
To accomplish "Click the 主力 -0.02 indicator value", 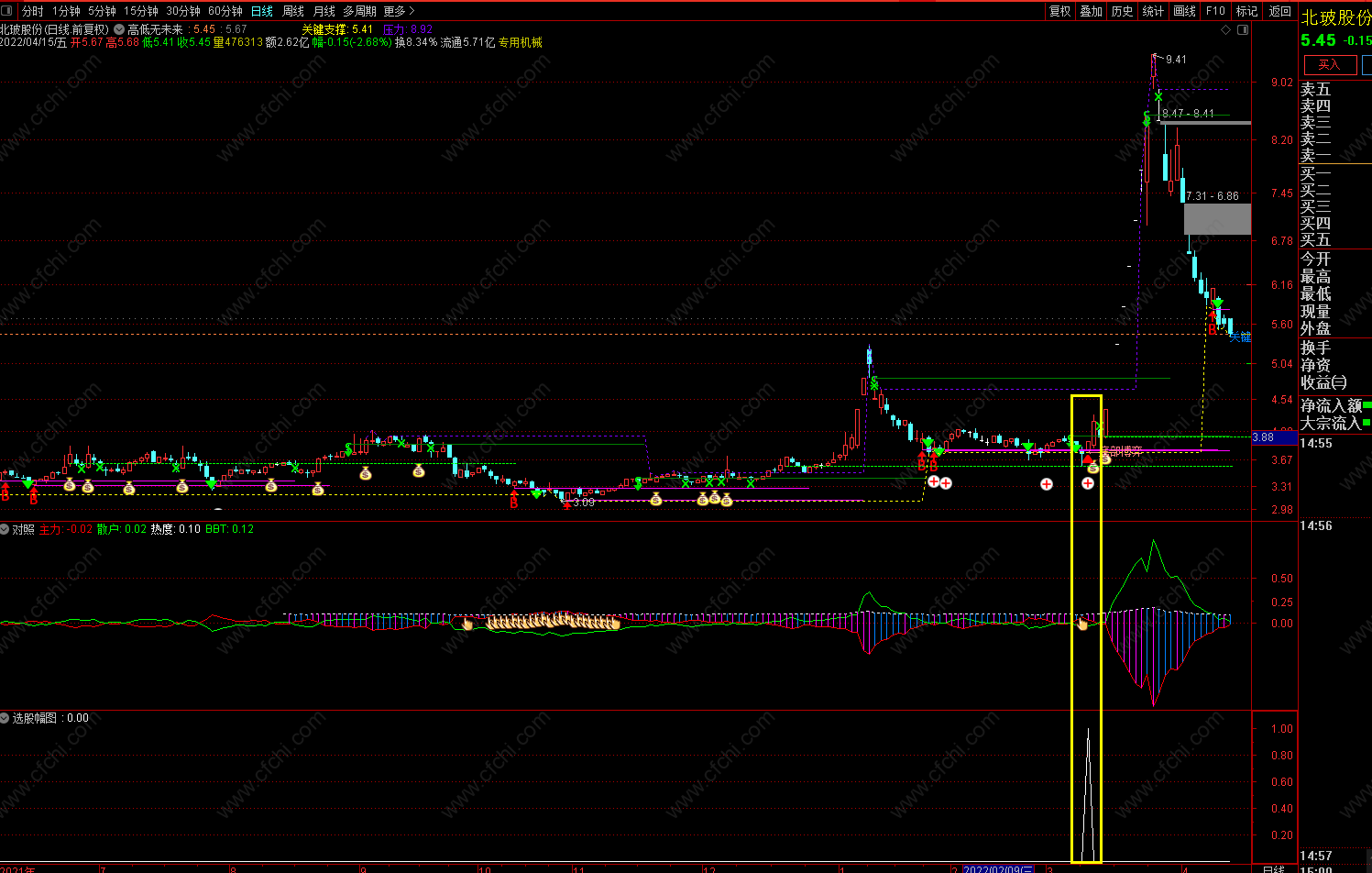I will (x=65, y=529).
